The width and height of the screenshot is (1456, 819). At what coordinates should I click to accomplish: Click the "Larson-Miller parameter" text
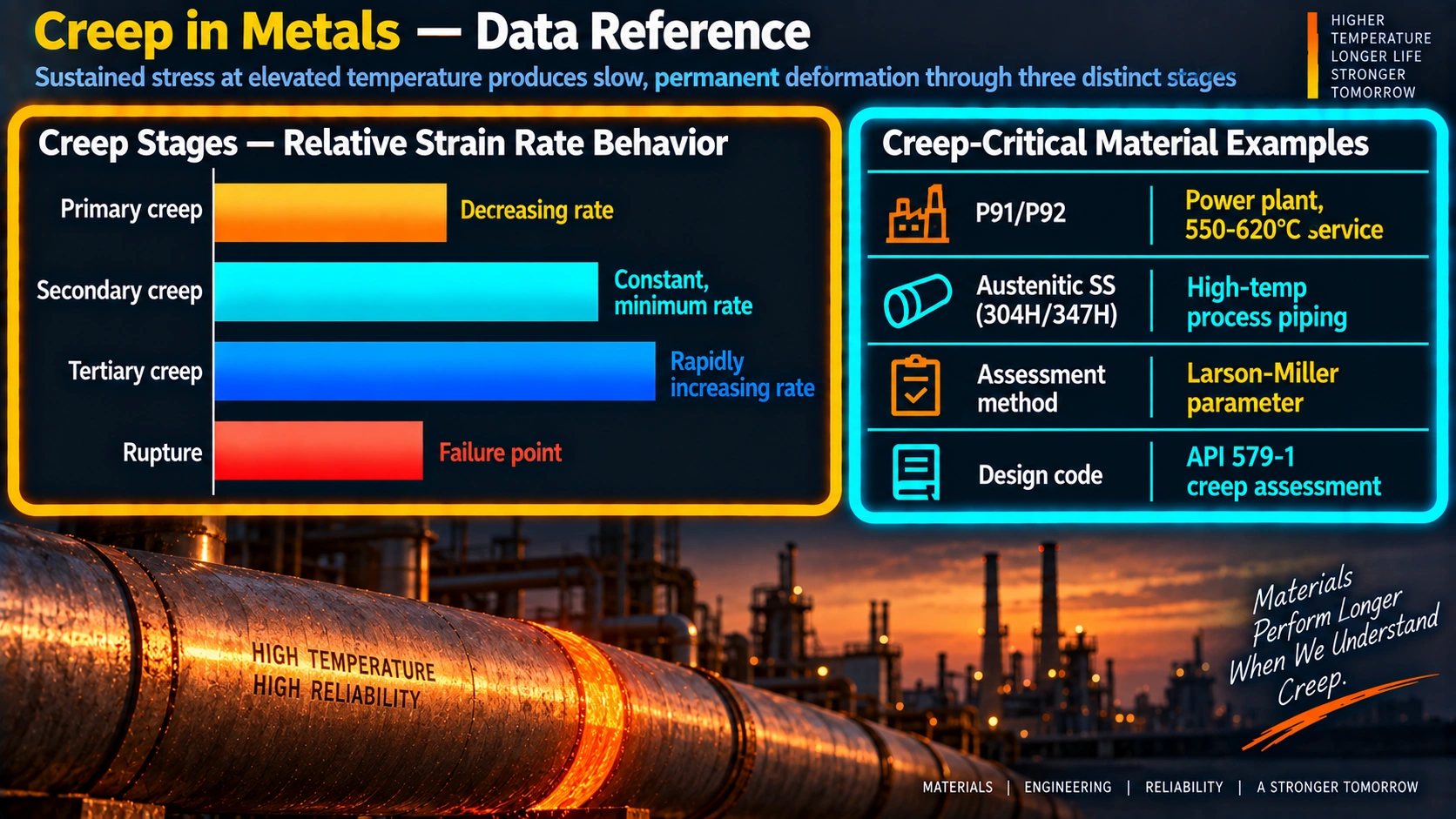[1263, 388]
